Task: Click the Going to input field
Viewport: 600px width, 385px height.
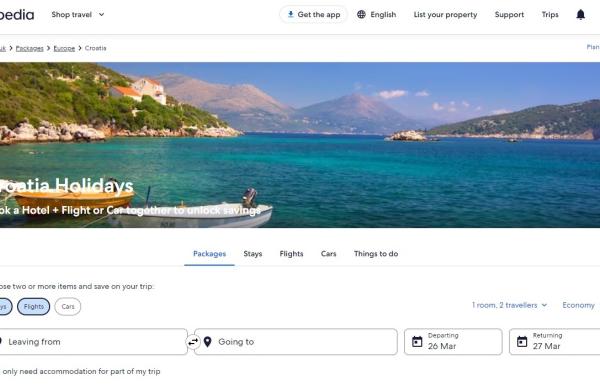Action: [296, 342]
